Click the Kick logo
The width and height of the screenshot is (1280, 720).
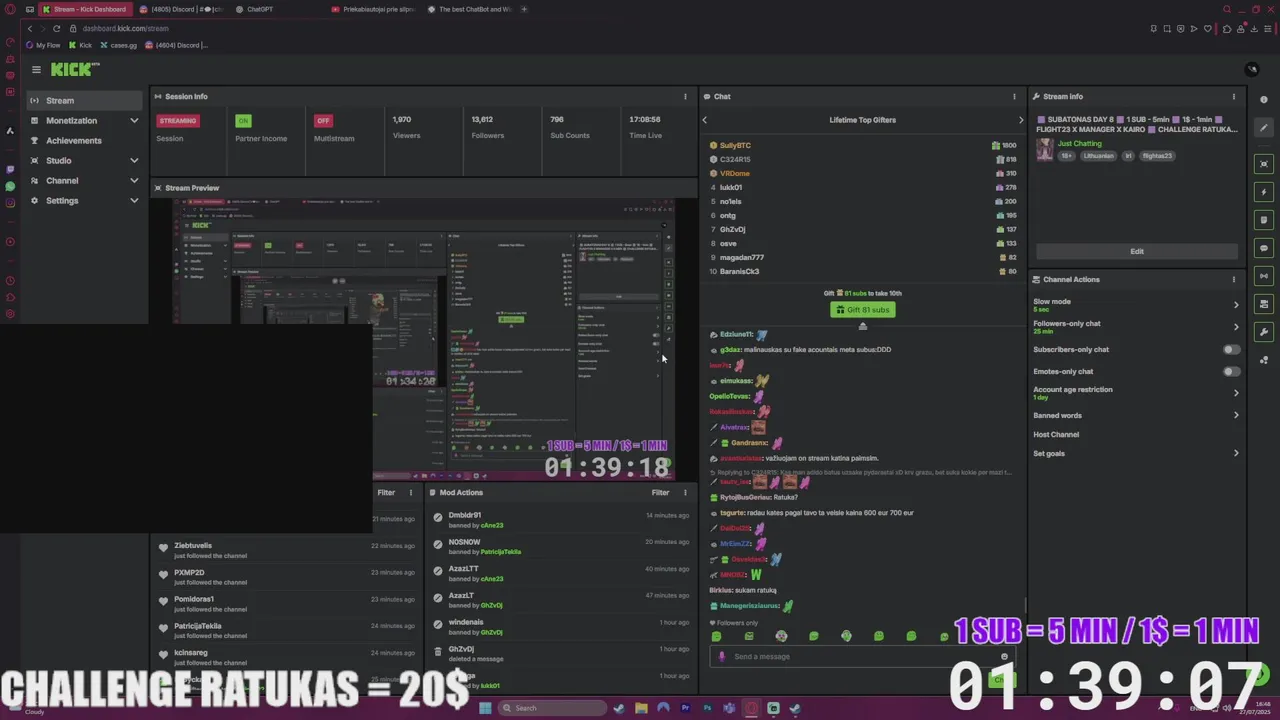(75, 69)
